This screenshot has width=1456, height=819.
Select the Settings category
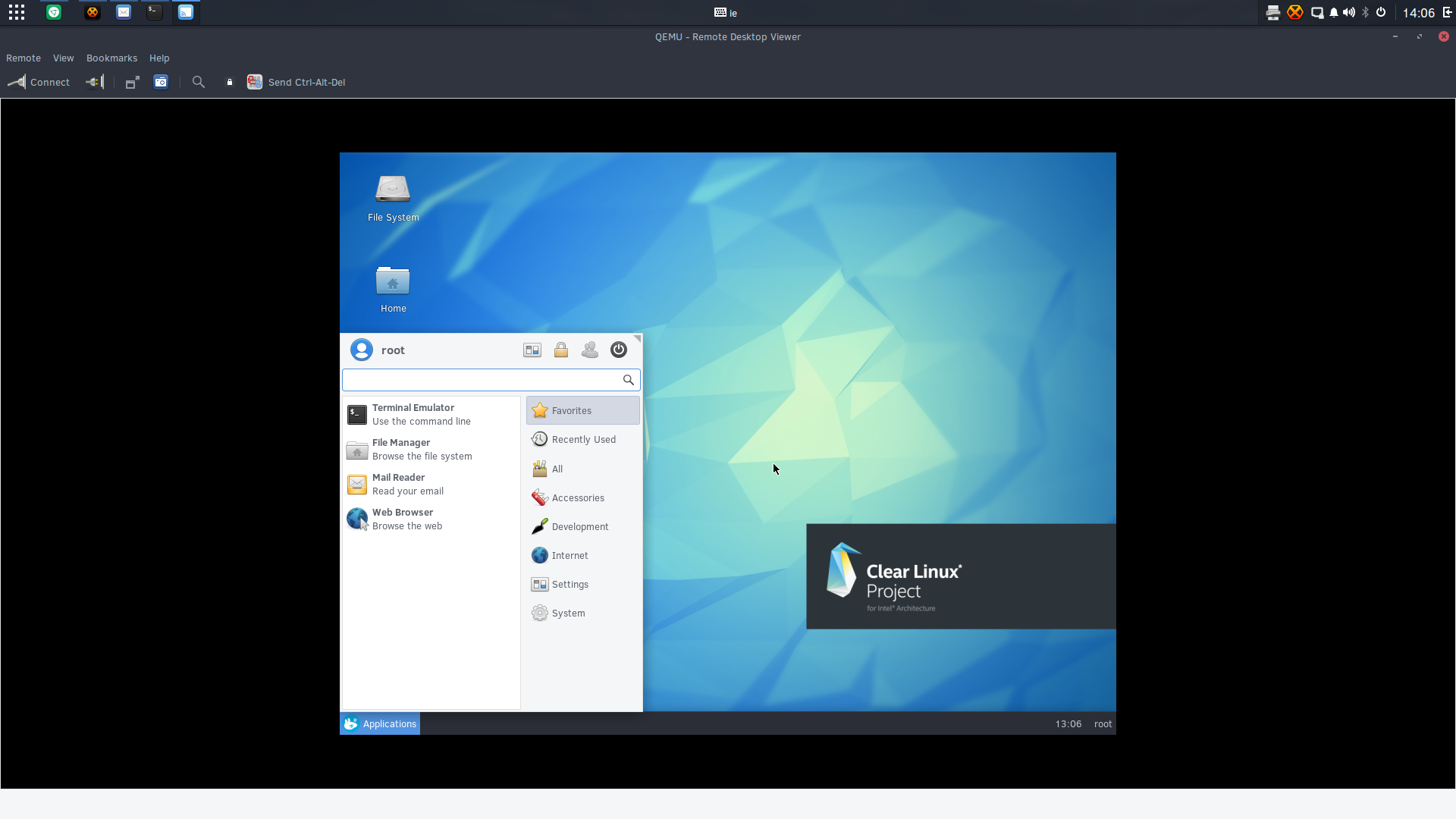(583, 584)
